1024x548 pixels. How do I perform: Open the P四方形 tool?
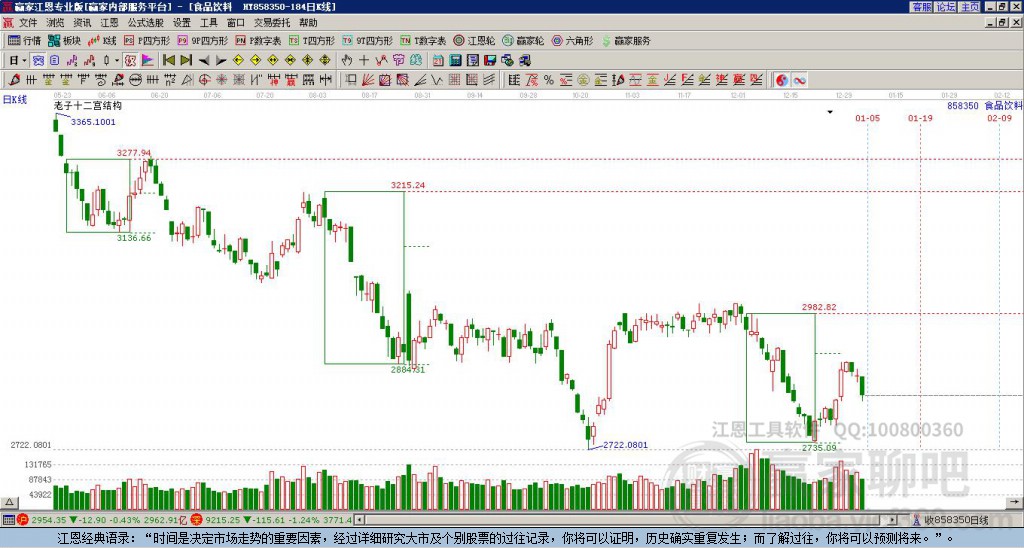tap(147, 40)
